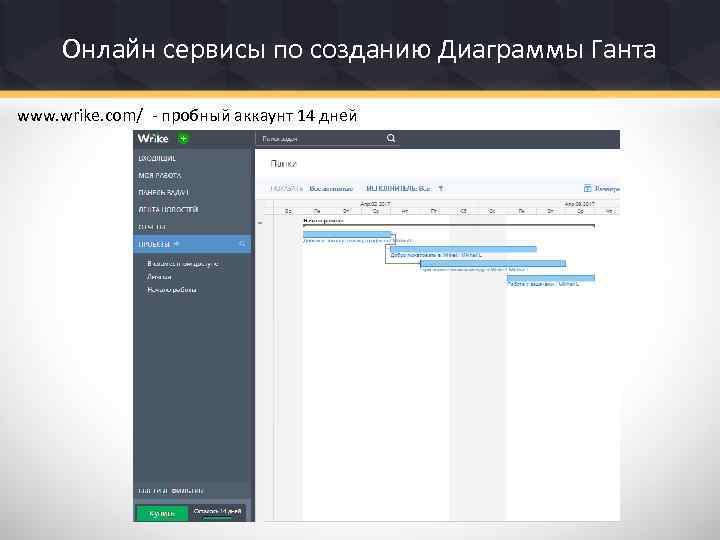Viewport: 720px width, 540px height.
Task: Click the Начало работы summary bar
Action: (x=449, y=225)
